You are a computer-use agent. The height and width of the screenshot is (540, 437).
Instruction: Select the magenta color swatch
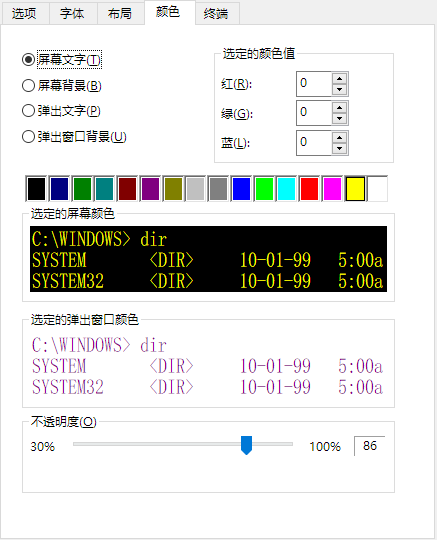click(x=332, y=189)
